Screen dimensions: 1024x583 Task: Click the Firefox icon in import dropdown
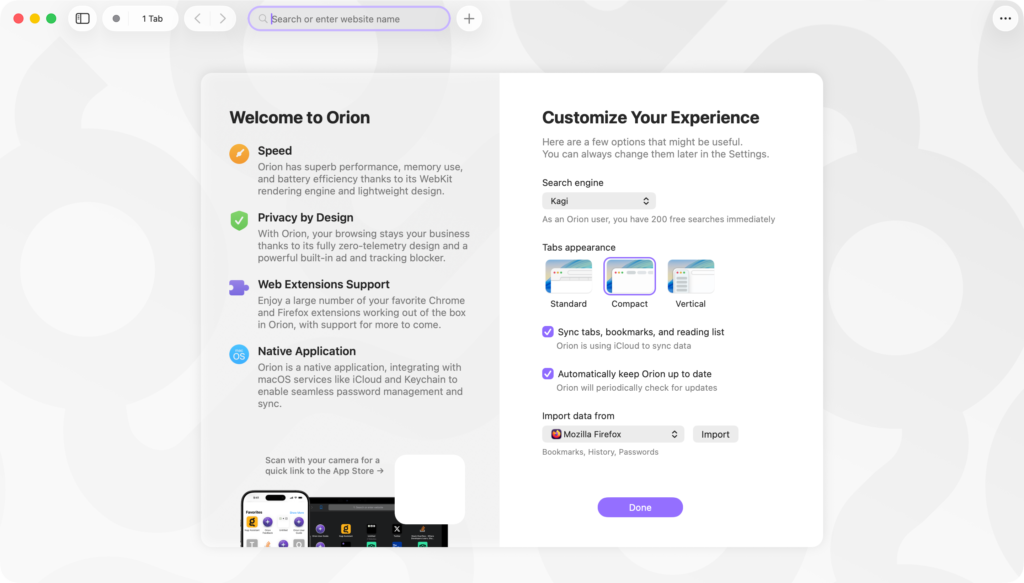pyautogui.click(x=556, y=434)
